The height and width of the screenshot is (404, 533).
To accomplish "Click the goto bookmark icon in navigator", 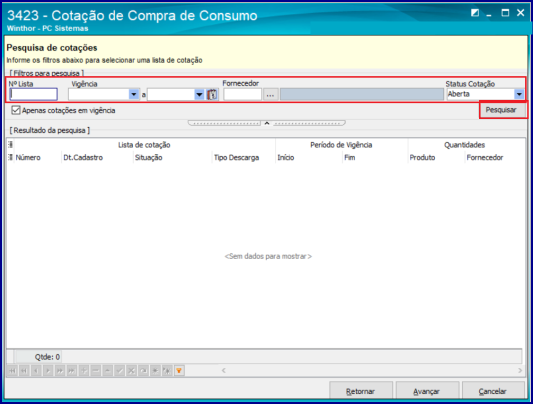I will click(167, 371).
